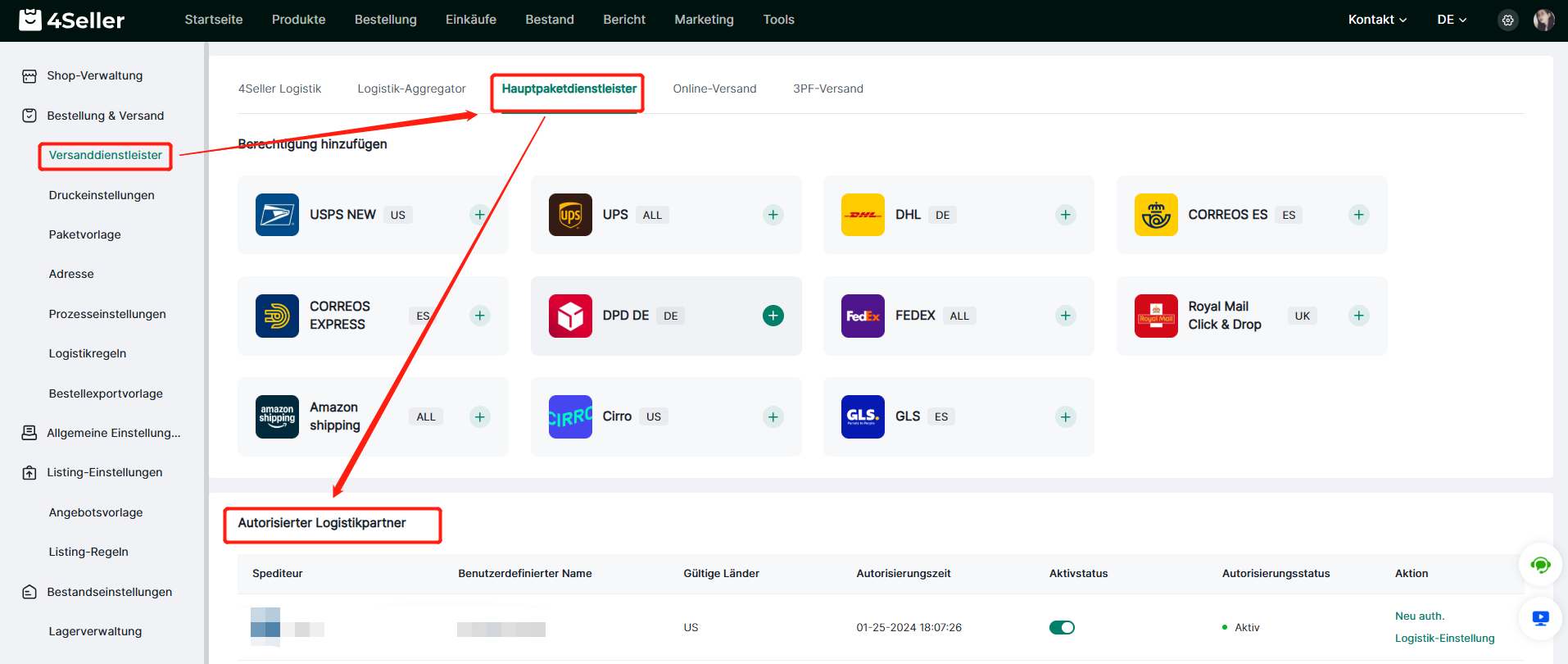This screenshot has width=1568, height=664.
Task: Click Neu auth. link
Action: [1420, 616]
